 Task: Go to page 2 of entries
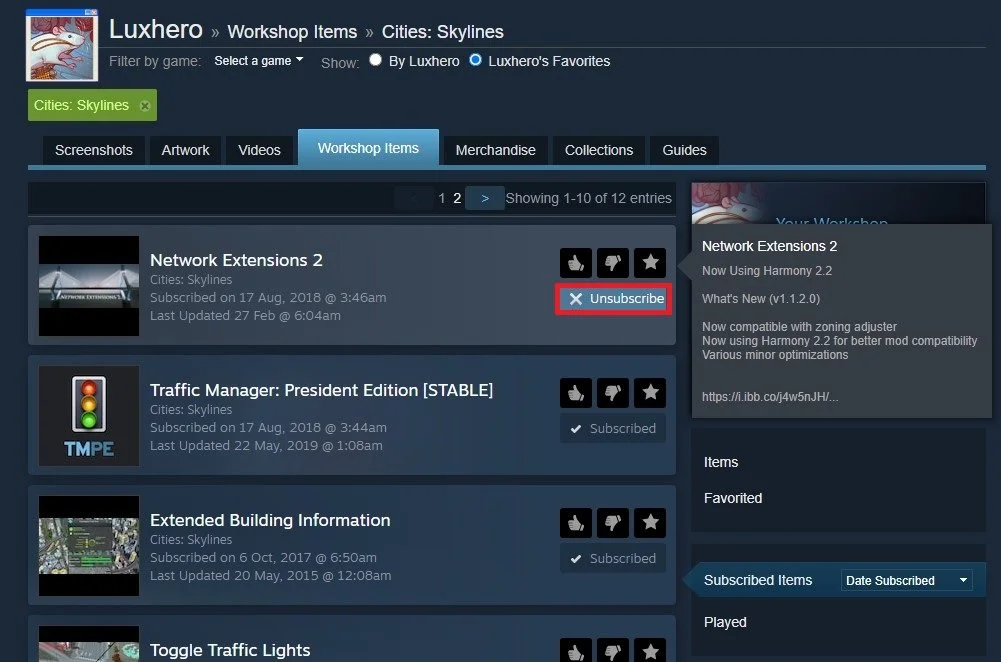pos(457,199)
